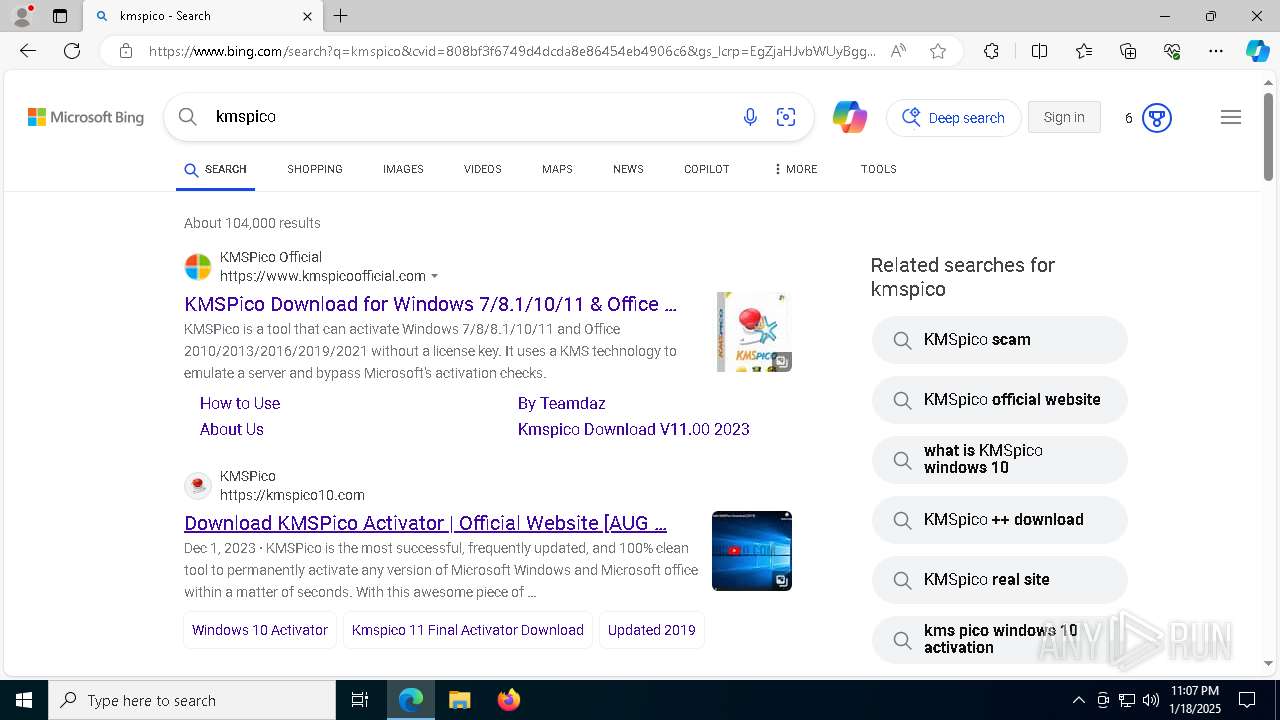Open the Extensions puzzle icon
The height and width of the screenshot is (720, 1280).
991,51
